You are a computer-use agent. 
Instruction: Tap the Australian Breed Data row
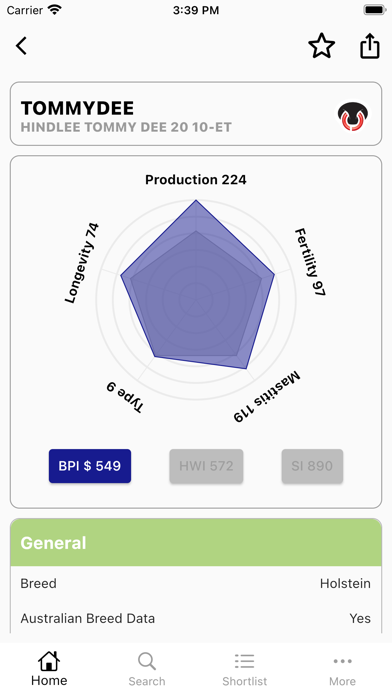coord(196,618)
